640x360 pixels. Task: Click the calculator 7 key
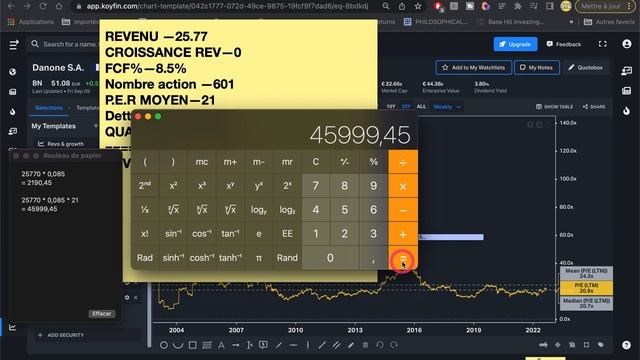(x=316, y=186)
